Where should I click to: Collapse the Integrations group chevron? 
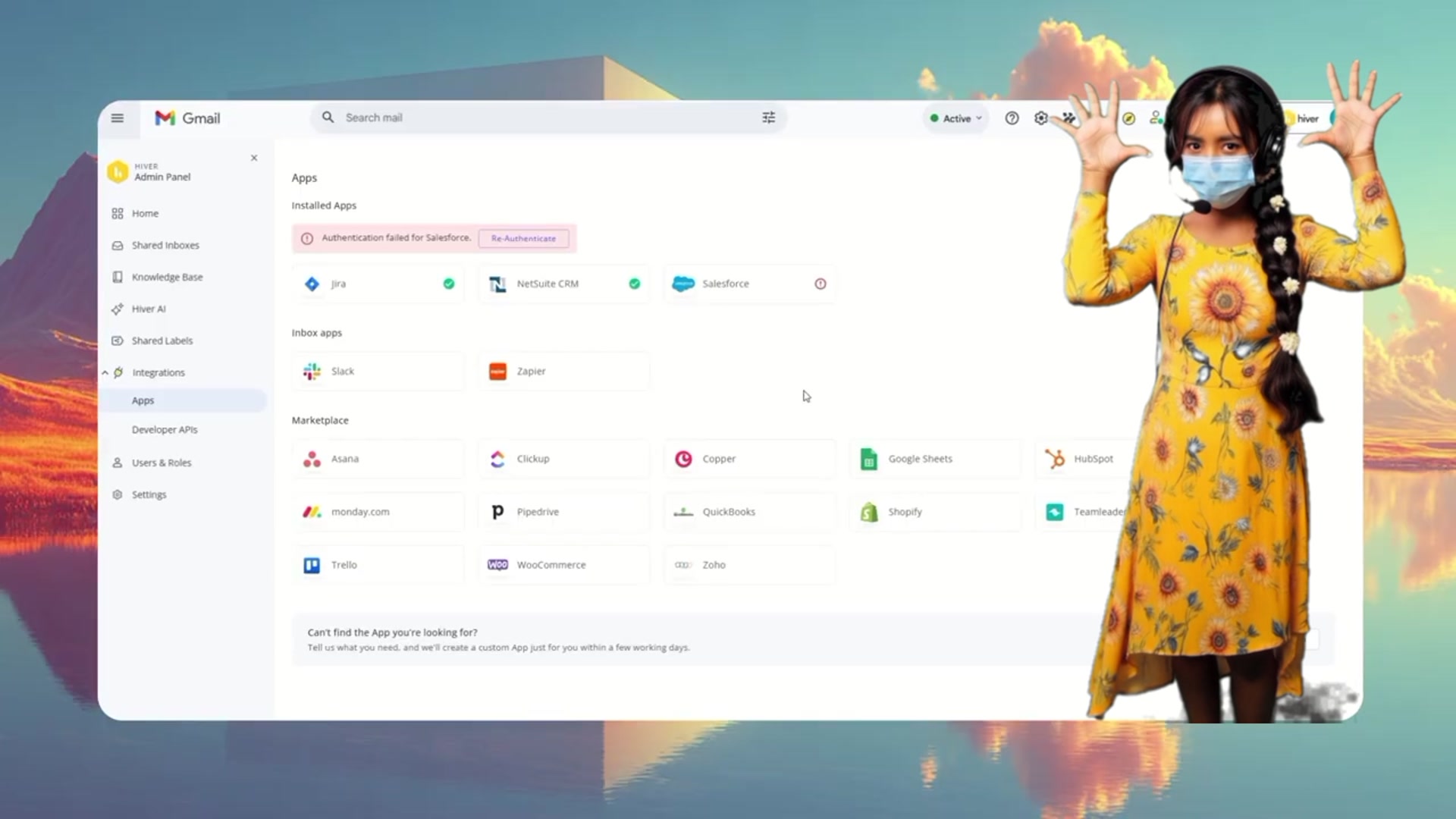105,373
